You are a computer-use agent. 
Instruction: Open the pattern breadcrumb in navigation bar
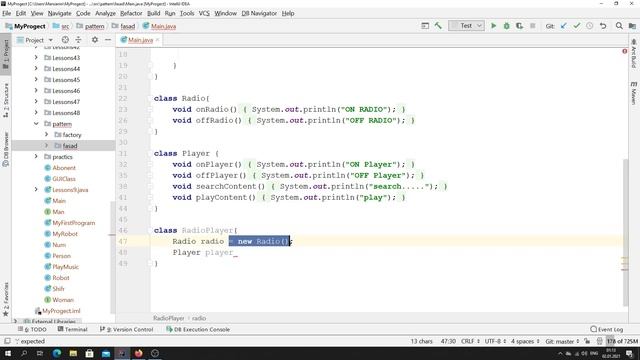(94, 26)
